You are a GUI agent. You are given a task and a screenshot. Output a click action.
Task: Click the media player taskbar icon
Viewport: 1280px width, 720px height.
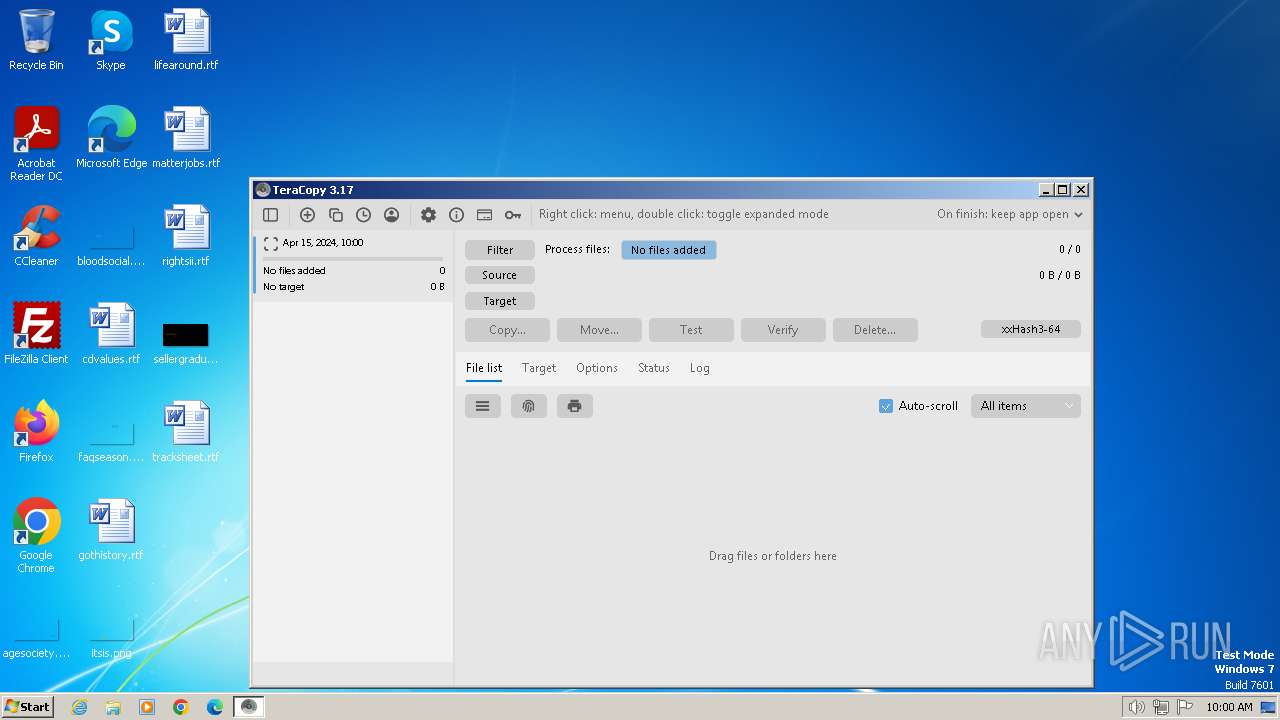[147, 707]
